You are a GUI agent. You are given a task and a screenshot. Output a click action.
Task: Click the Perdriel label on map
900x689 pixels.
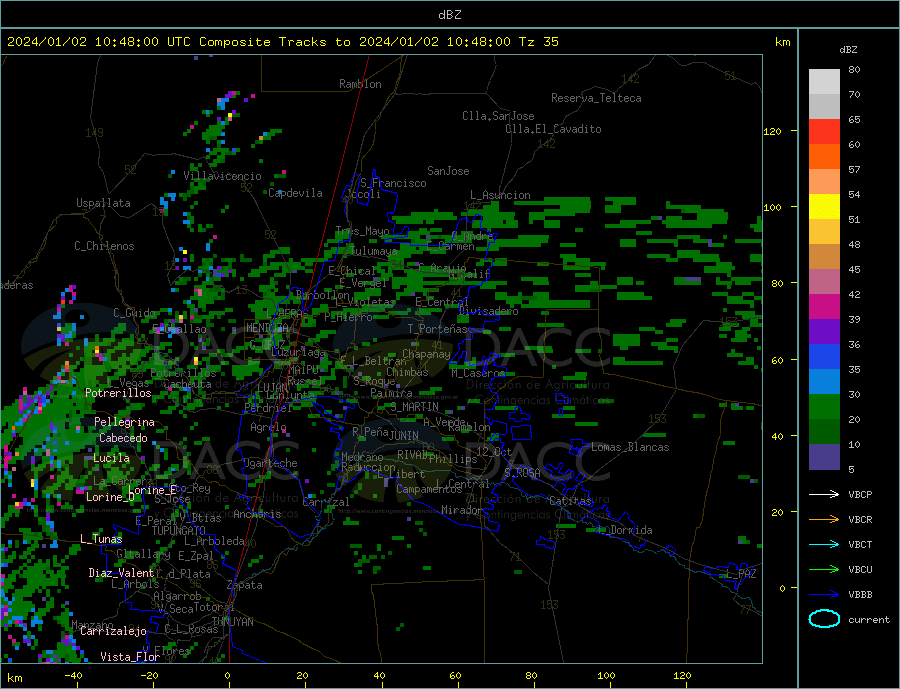(x=268, y=408)
